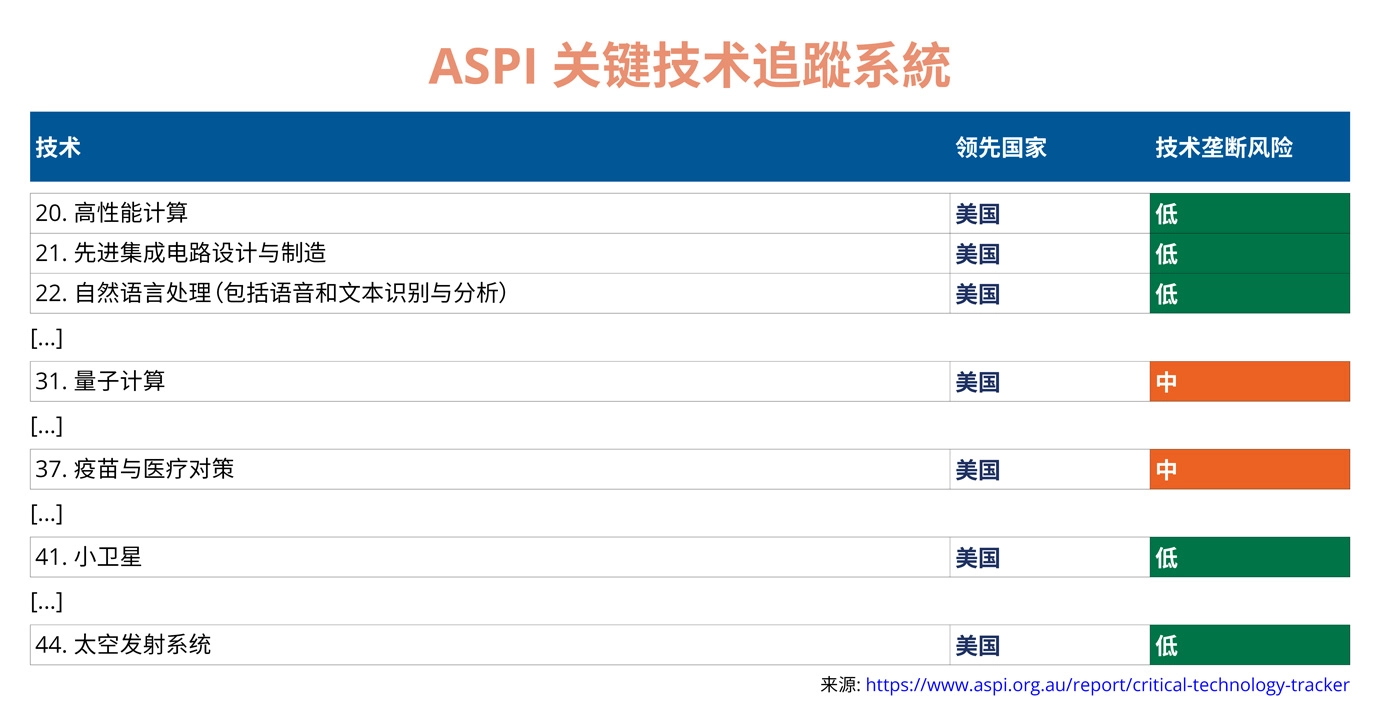Viewport: 1380px width, 721px height.
Task: Click the "[...]" placeholder below row 22
Action: [x=47, y=338]
